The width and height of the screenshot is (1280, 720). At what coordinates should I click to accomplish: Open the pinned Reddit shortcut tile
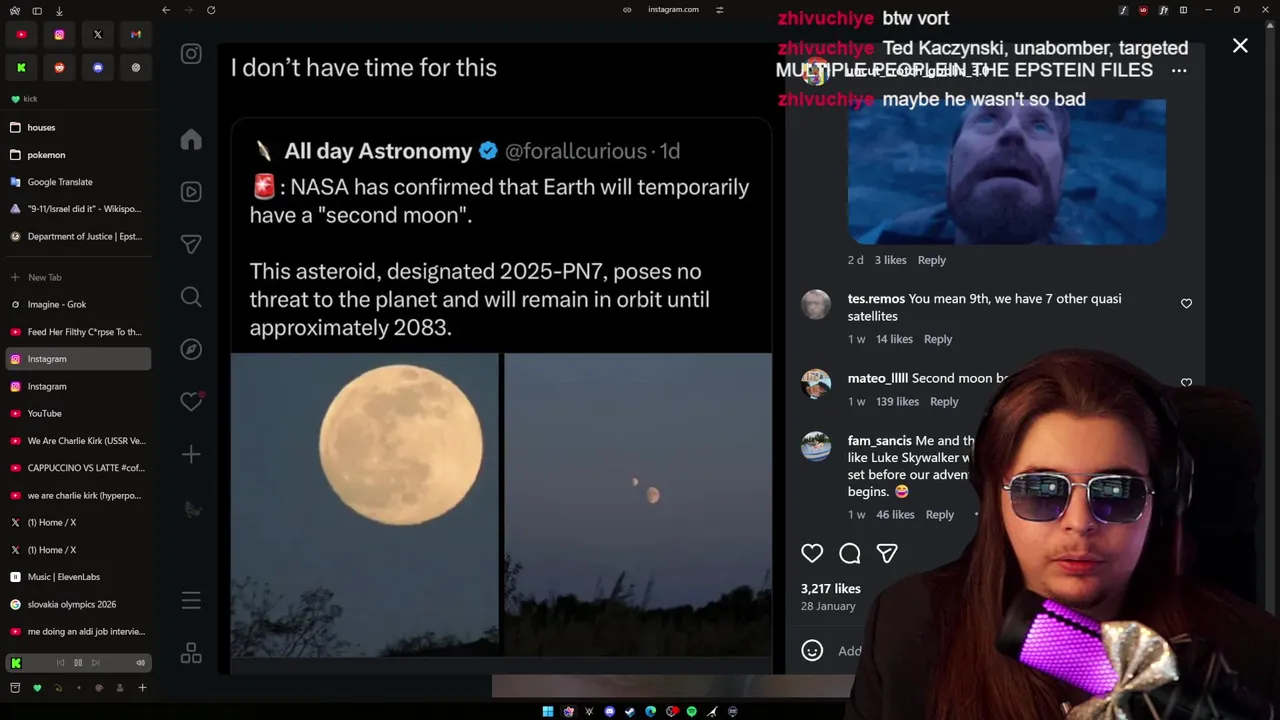[x=59, y=67]
